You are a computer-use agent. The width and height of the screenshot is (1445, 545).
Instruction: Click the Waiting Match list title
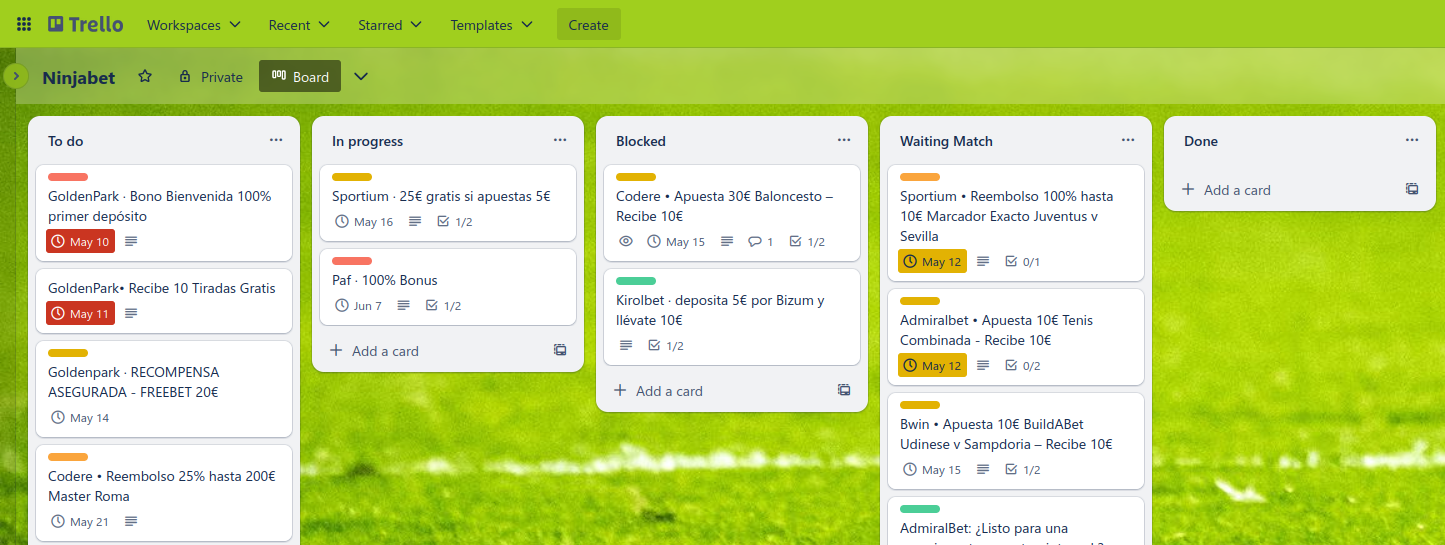coord(946,141)
